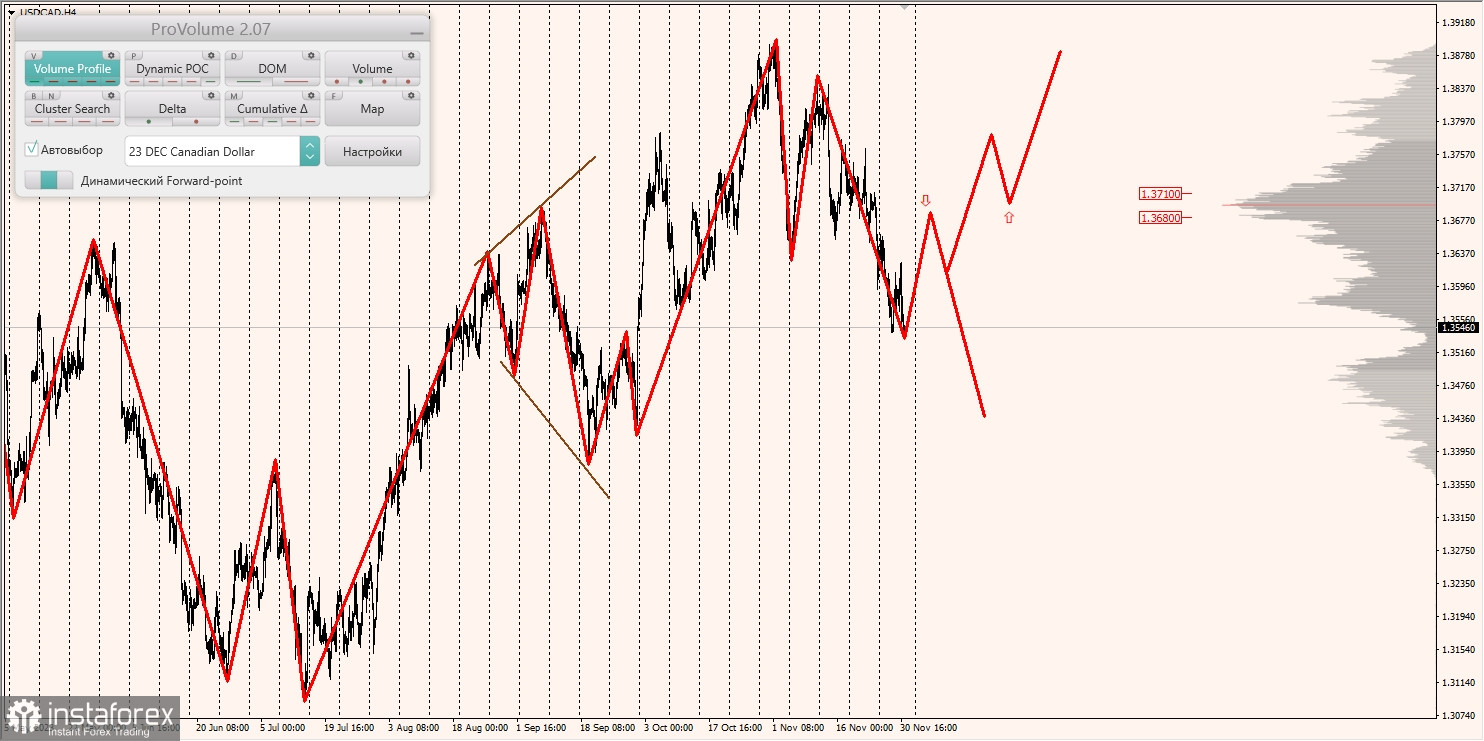Toggle the Cluster Search module
The image size is (1484, 741).
coord(72,109)
